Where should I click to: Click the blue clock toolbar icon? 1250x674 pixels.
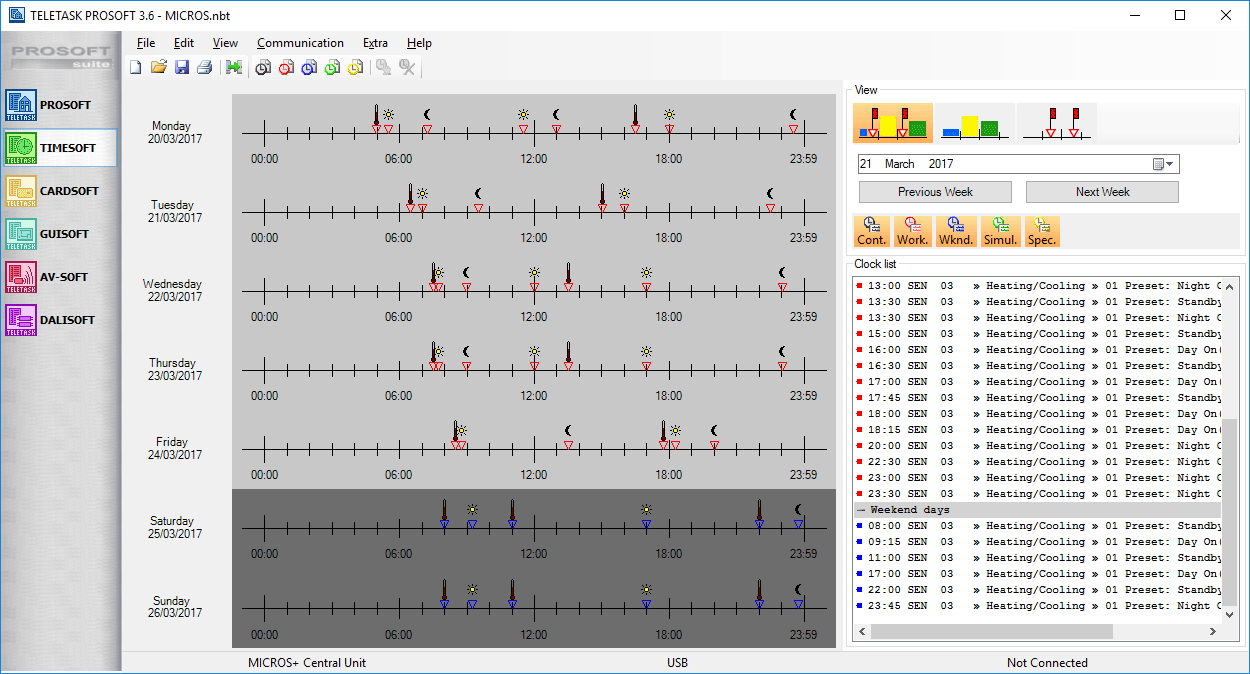tap(309, 67)
